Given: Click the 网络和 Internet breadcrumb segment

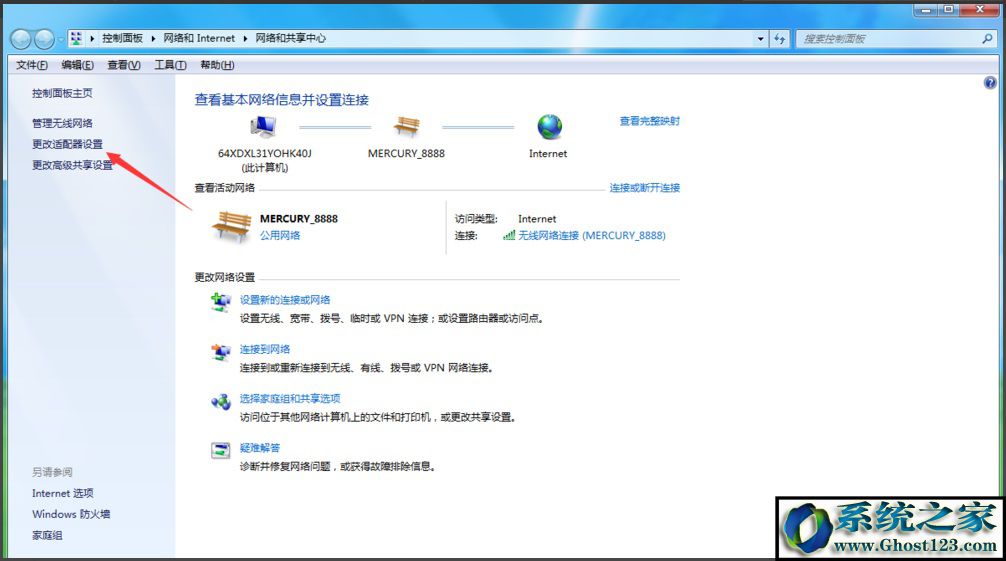Looking at the screenshot, I should tap(199, 39).
